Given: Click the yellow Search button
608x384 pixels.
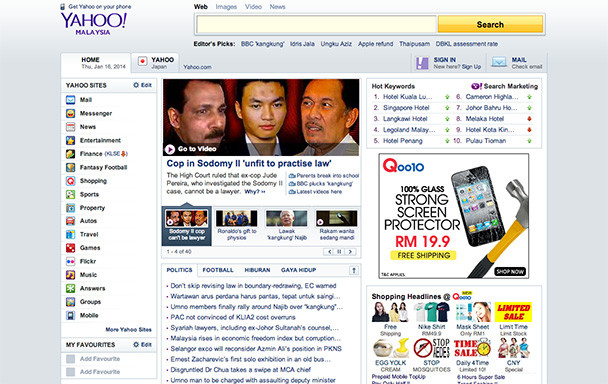Looking at the screenshot, I should (x=490, y=24).
